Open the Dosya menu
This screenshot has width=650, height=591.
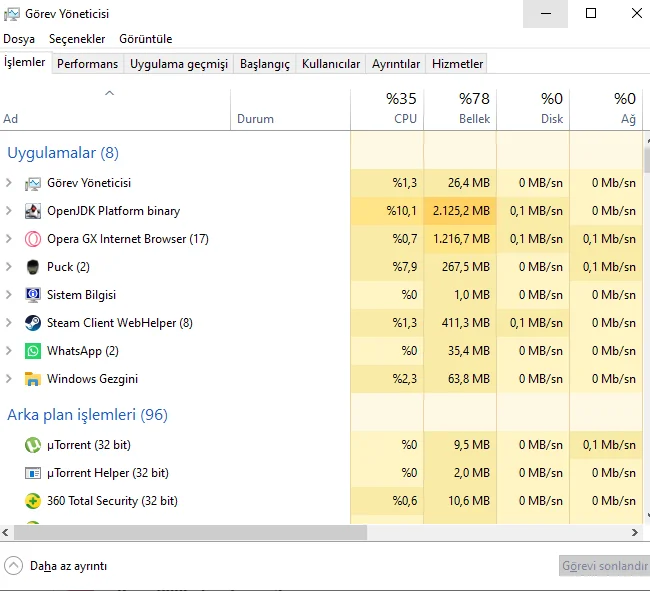tap(19, 39)
